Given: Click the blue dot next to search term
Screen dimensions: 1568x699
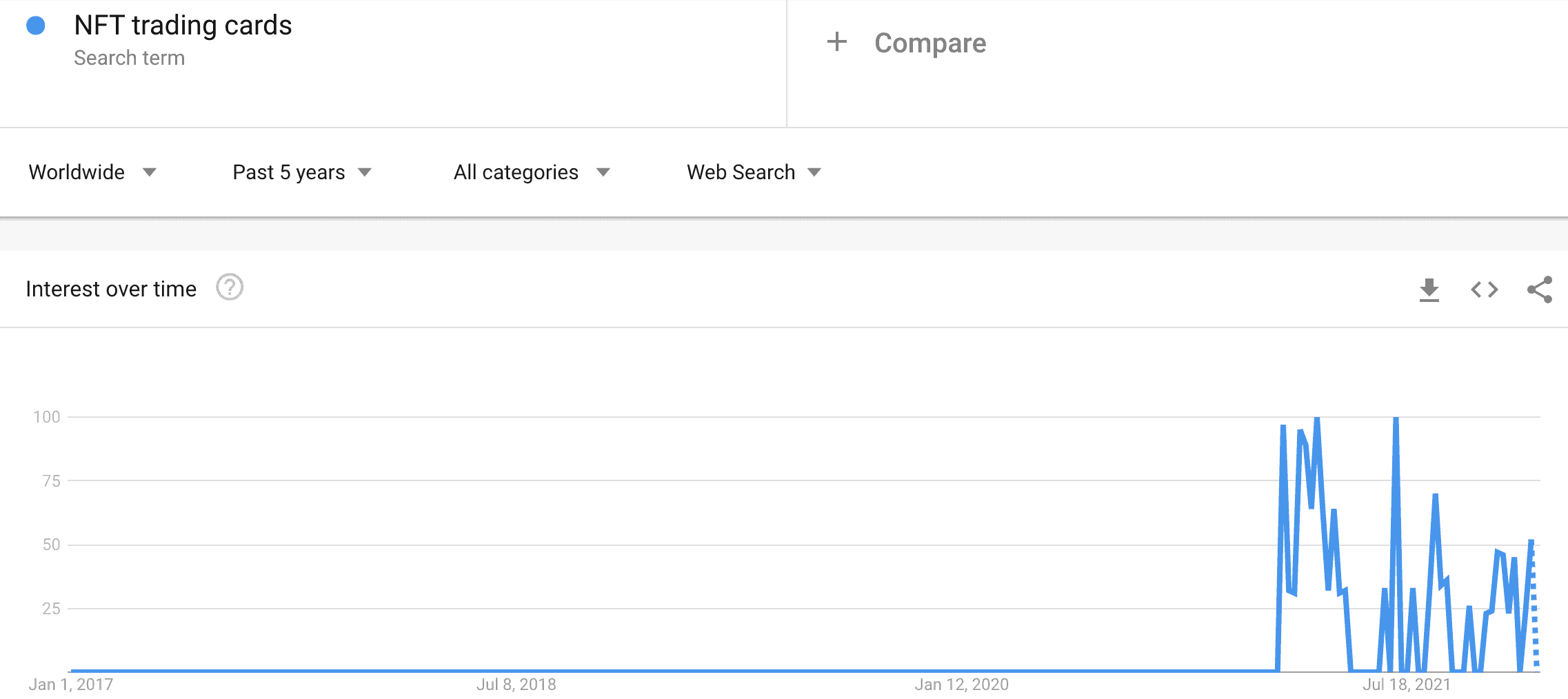Looking at the screenshot, I should pyautogui.click(x=36, y=26).
